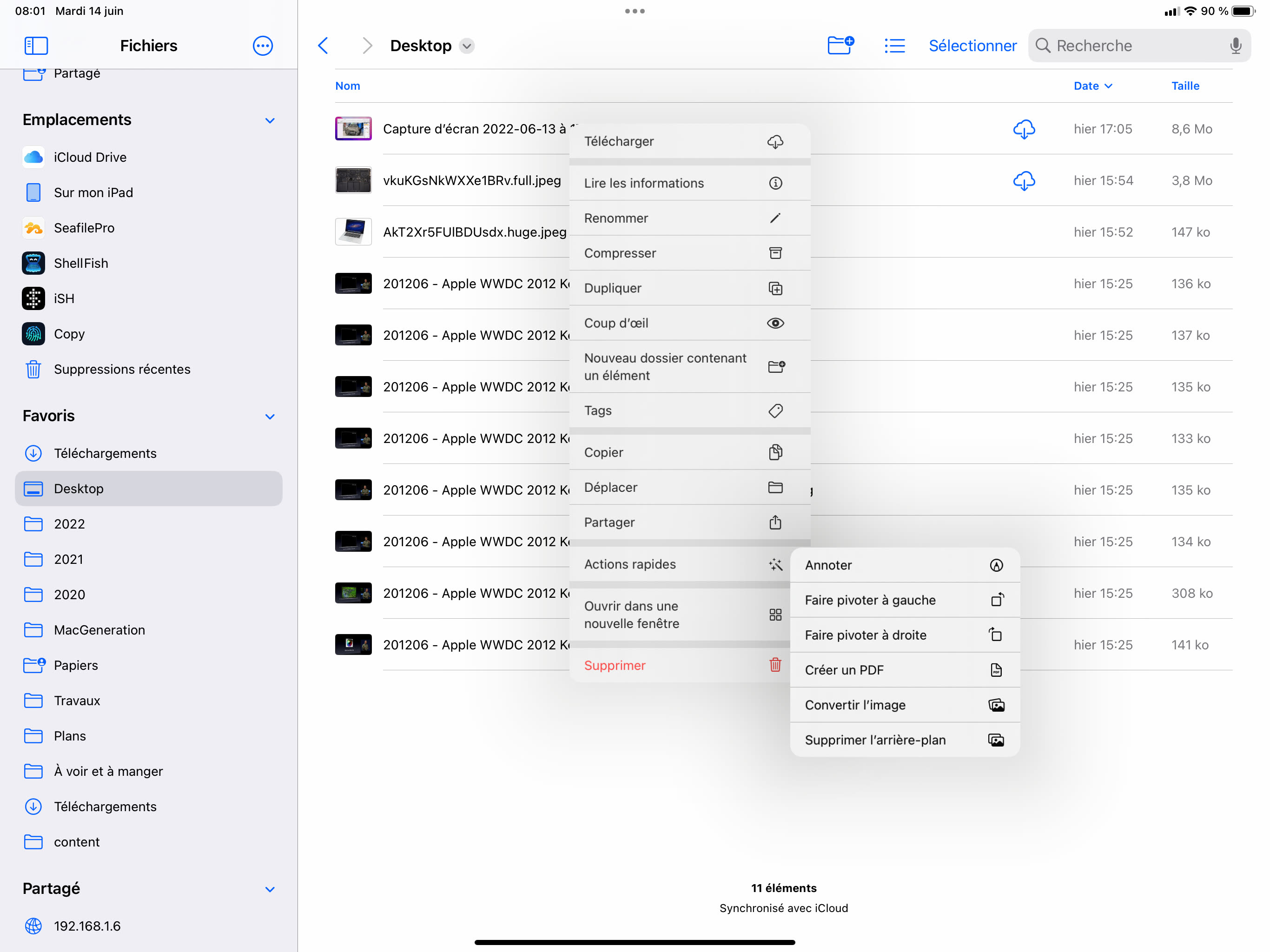
Task: Choose Lire les informations menu entry
Action: 689,183
